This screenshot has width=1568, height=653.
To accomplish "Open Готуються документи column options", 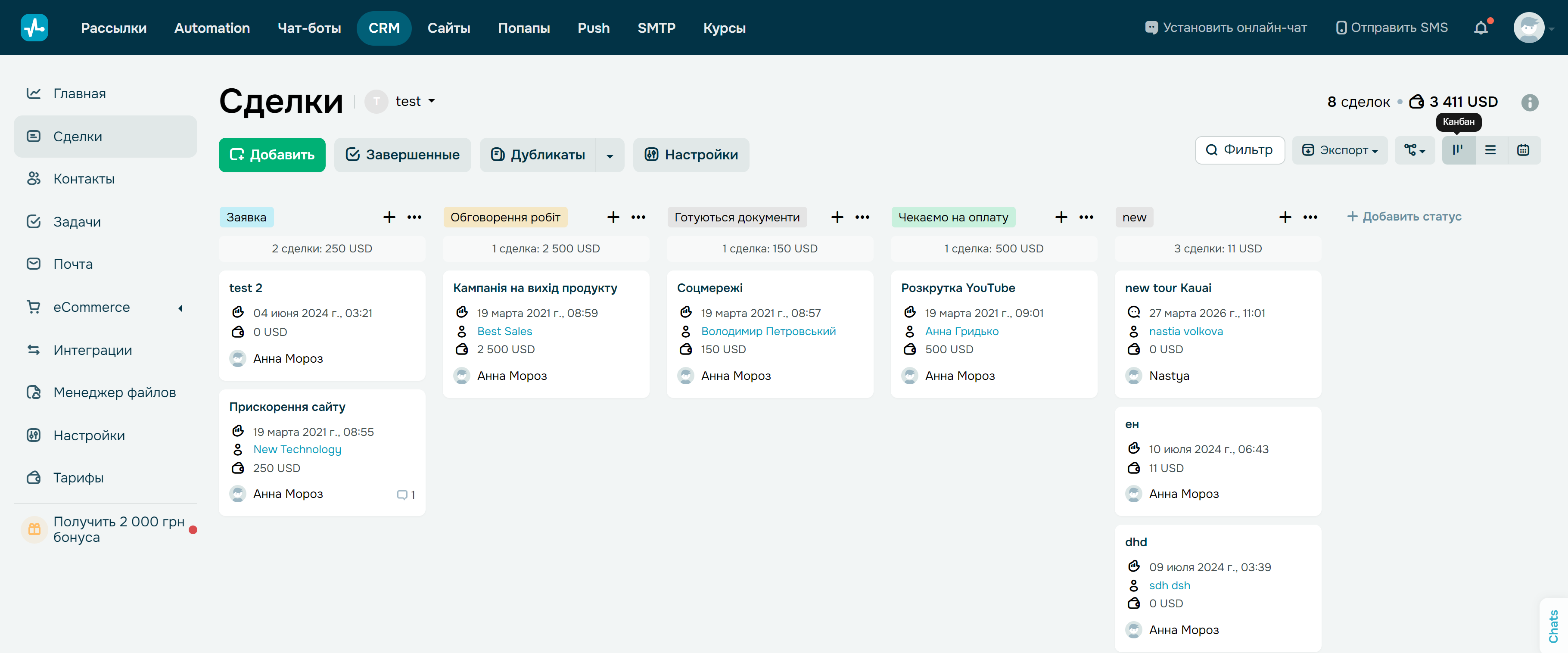I will 862,217.
